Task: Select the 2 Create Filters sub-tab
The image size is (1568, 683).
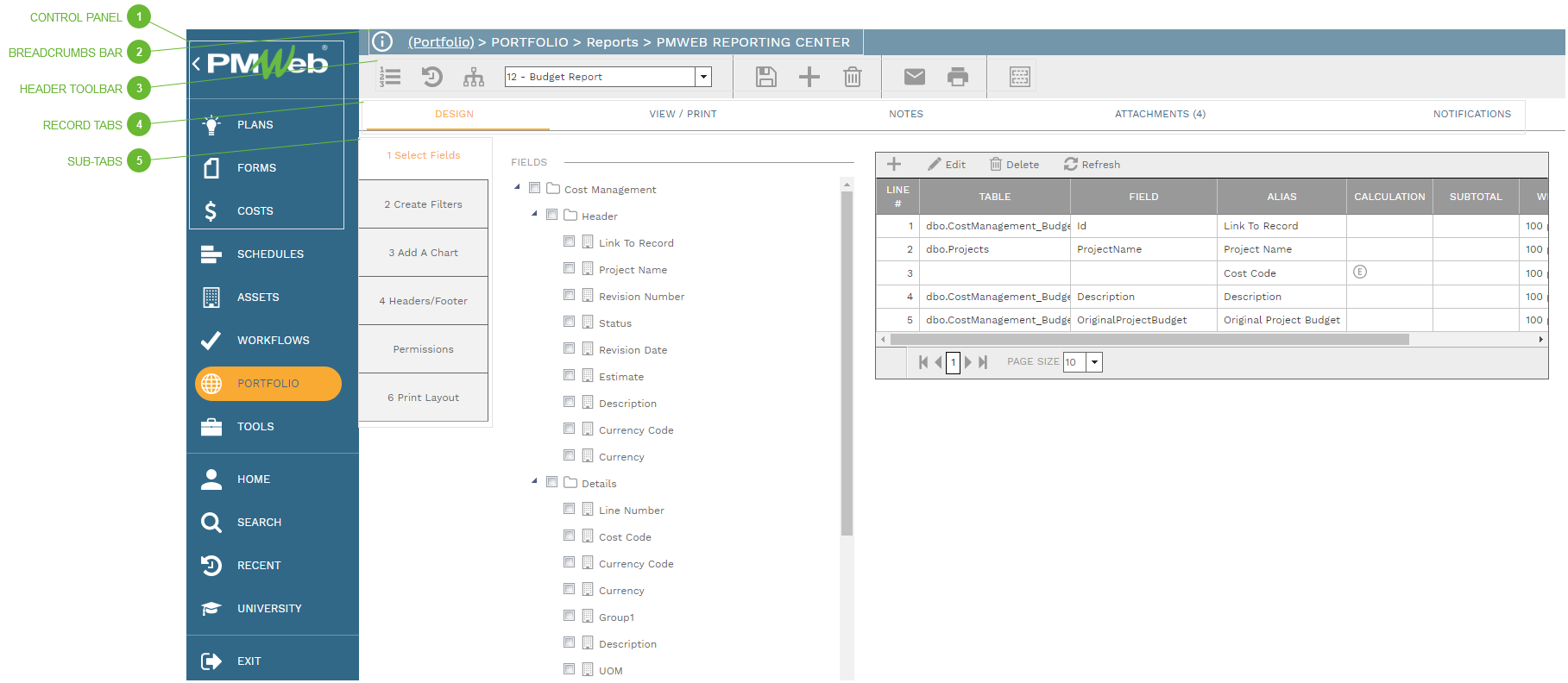Action: (424, 204)
